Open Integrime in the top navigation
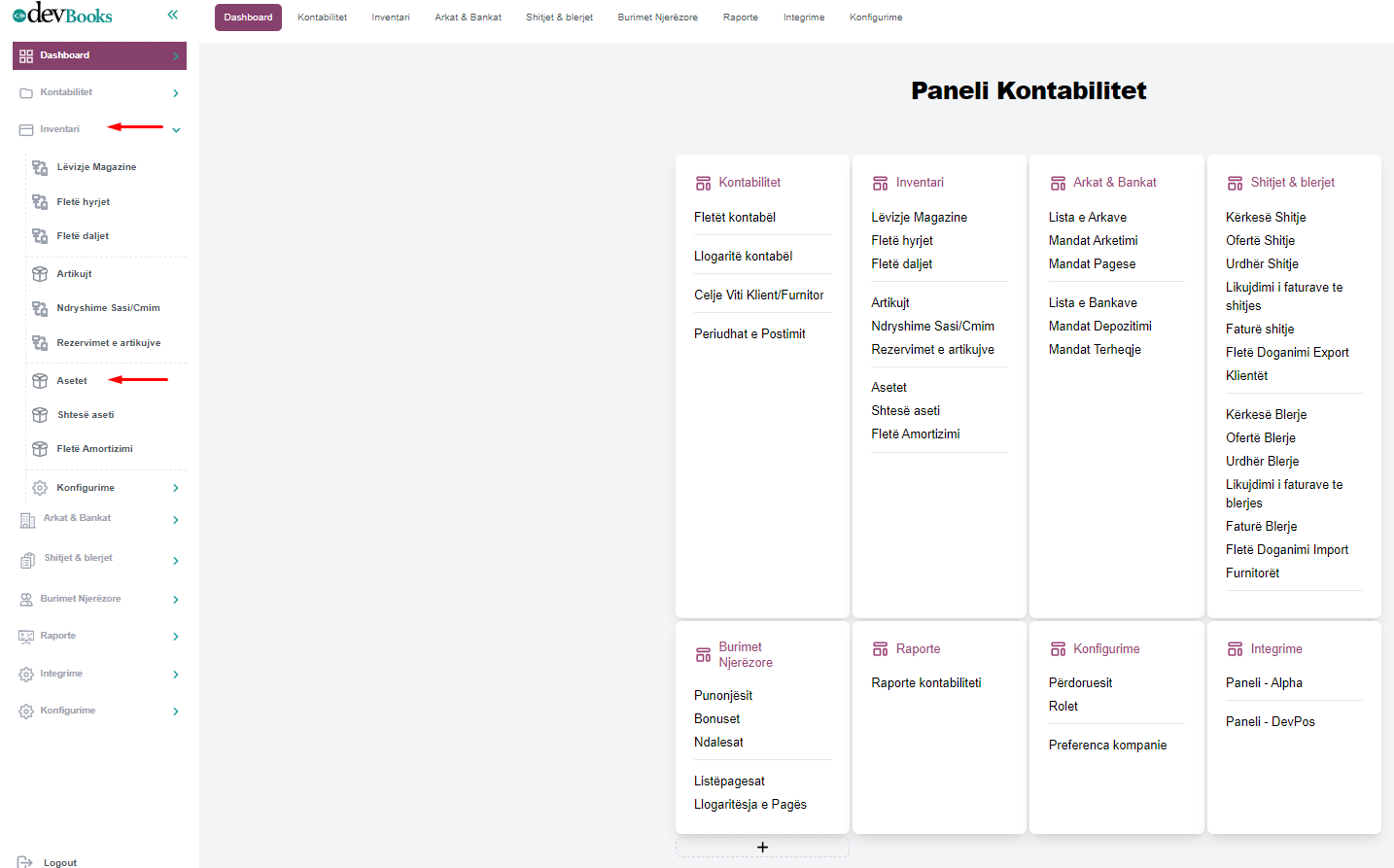This screenshot has width=1394, height=868. [803, 17]
